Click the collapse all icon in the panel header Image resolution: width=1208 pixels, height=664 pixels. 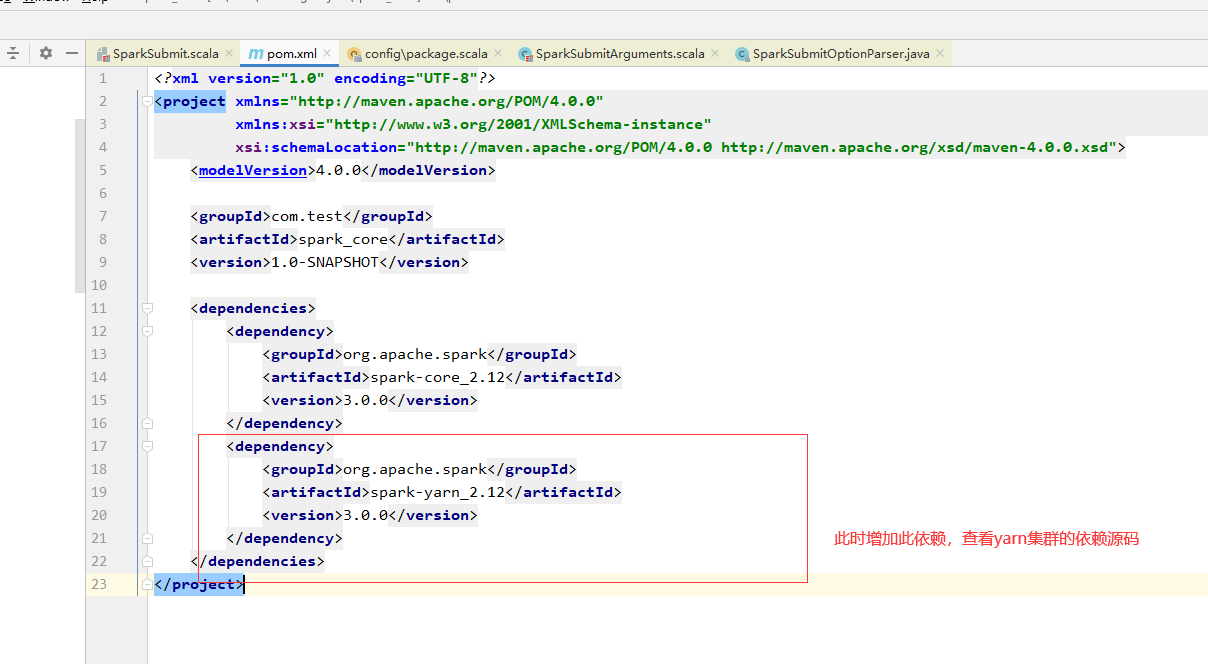click(13, 53)
